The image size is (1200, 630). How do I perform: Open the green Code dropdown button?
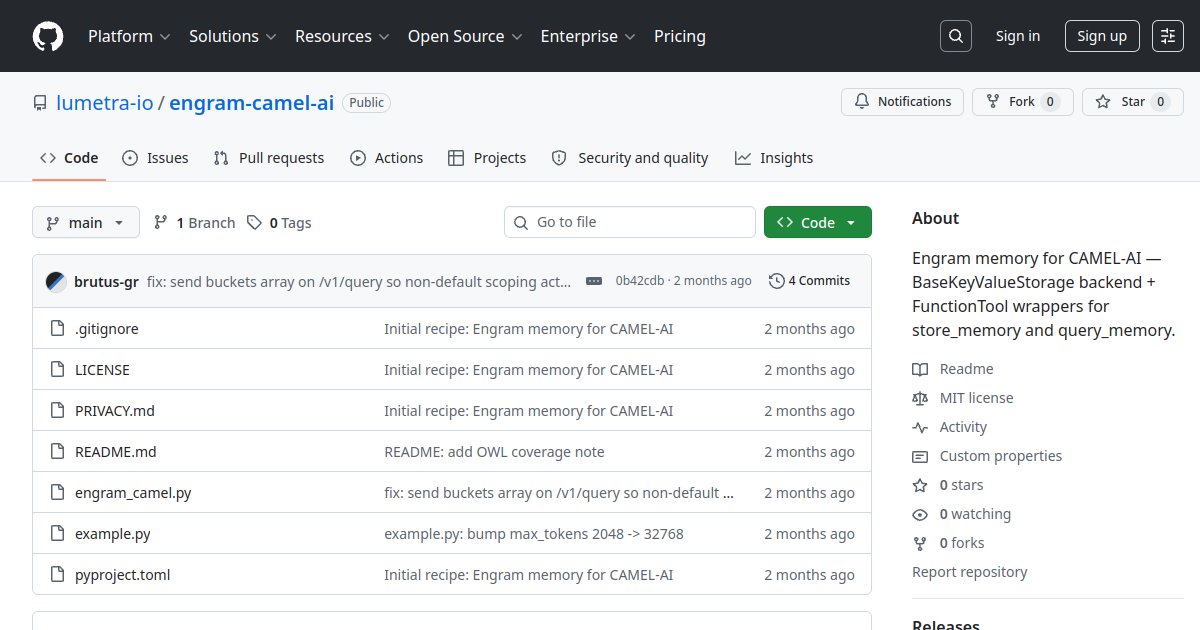(818, 222)
